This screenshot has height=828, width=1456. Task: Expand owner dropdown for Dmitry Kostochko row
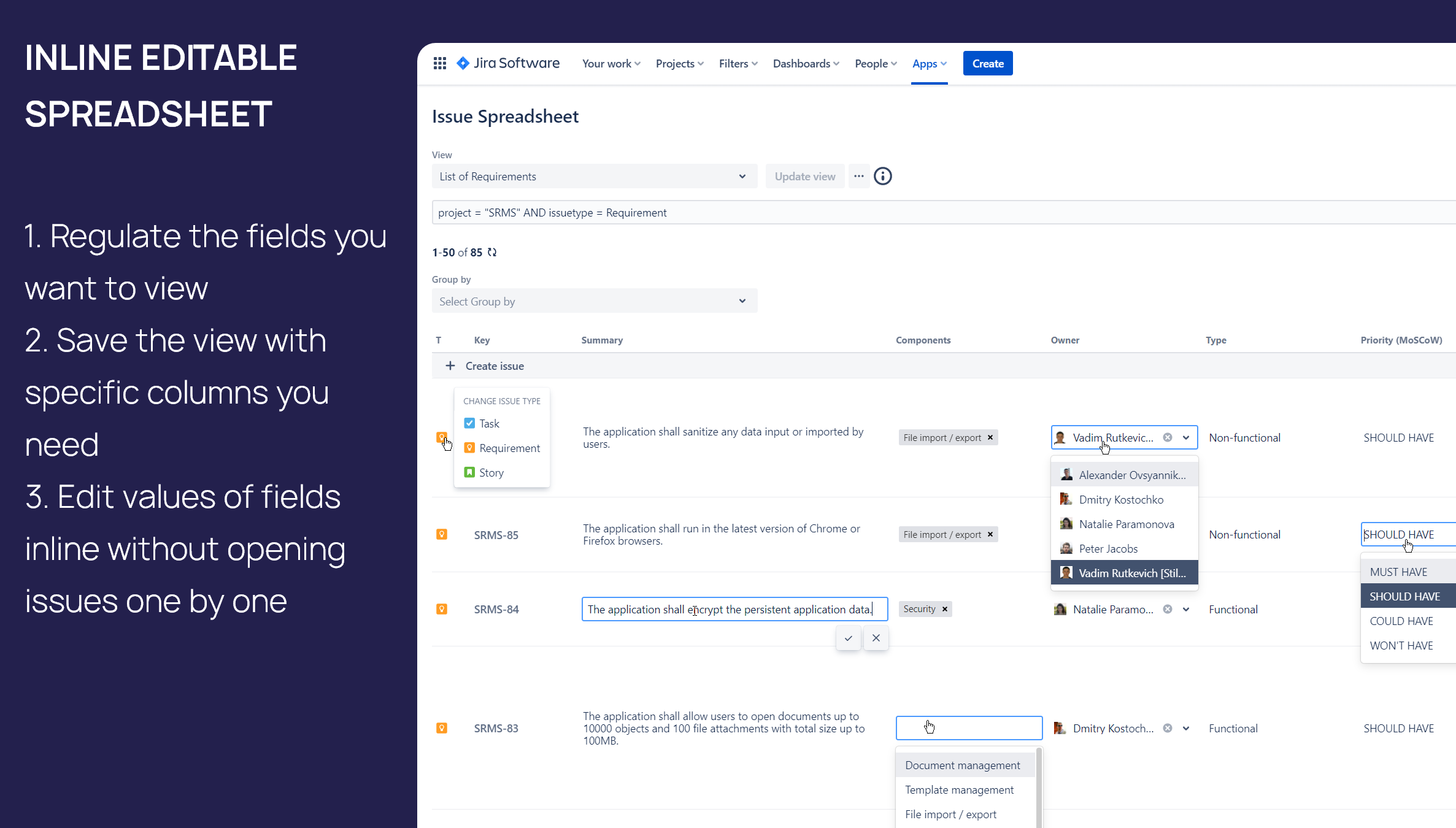(x=1186, y=728)
